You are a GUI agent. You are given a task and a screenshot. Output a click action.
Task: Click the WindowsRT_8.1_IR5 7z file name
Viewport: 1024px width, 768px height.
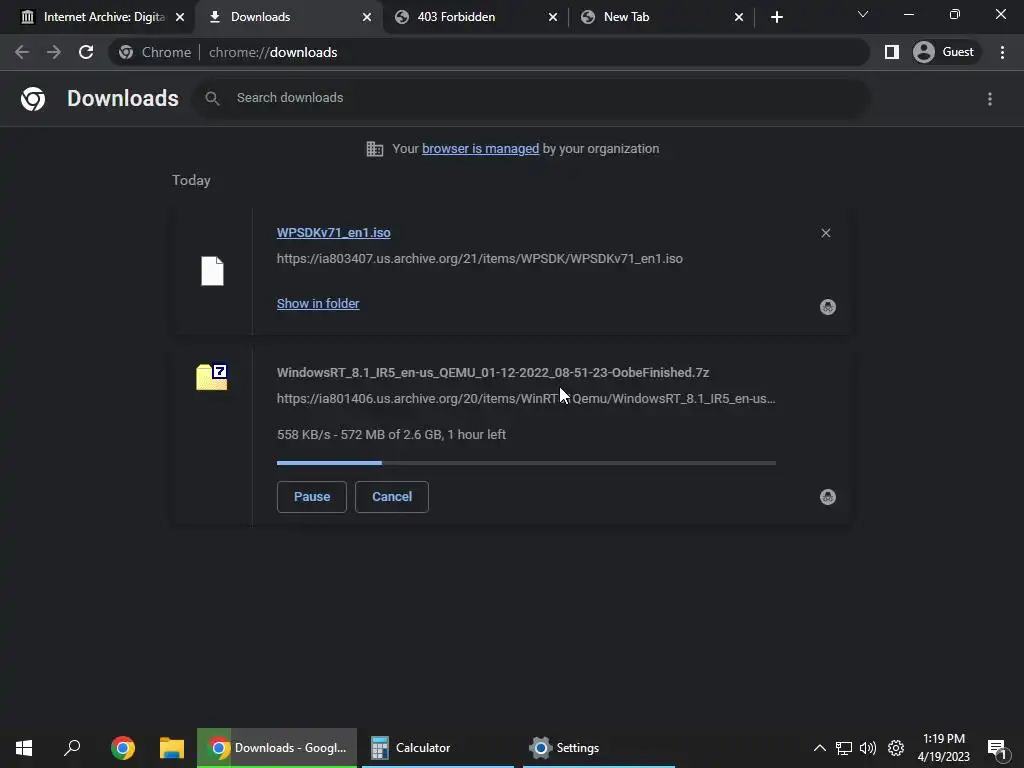tap(493, 373)
